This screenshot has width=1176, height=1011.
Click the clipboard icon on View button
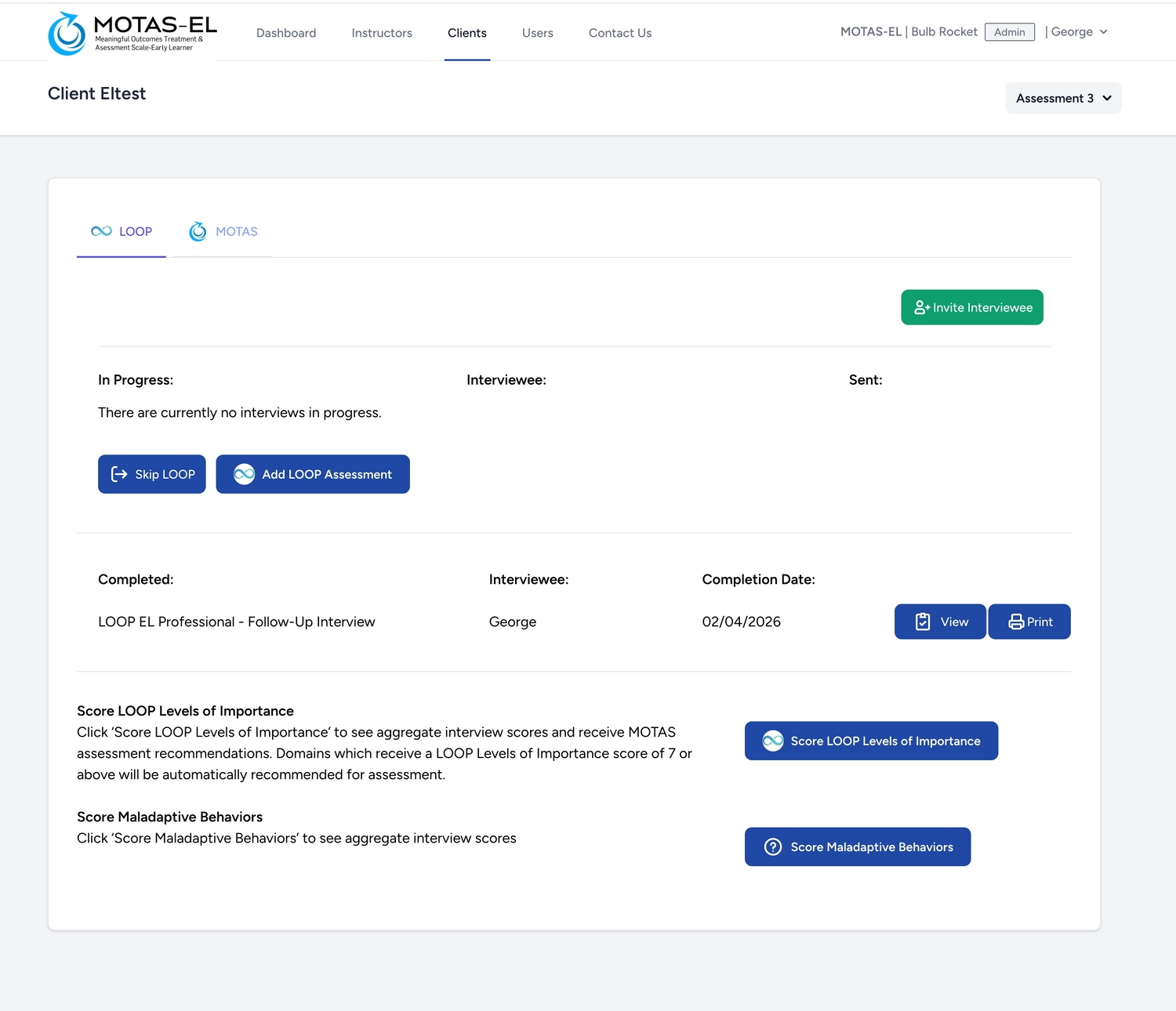pos(923,621)
